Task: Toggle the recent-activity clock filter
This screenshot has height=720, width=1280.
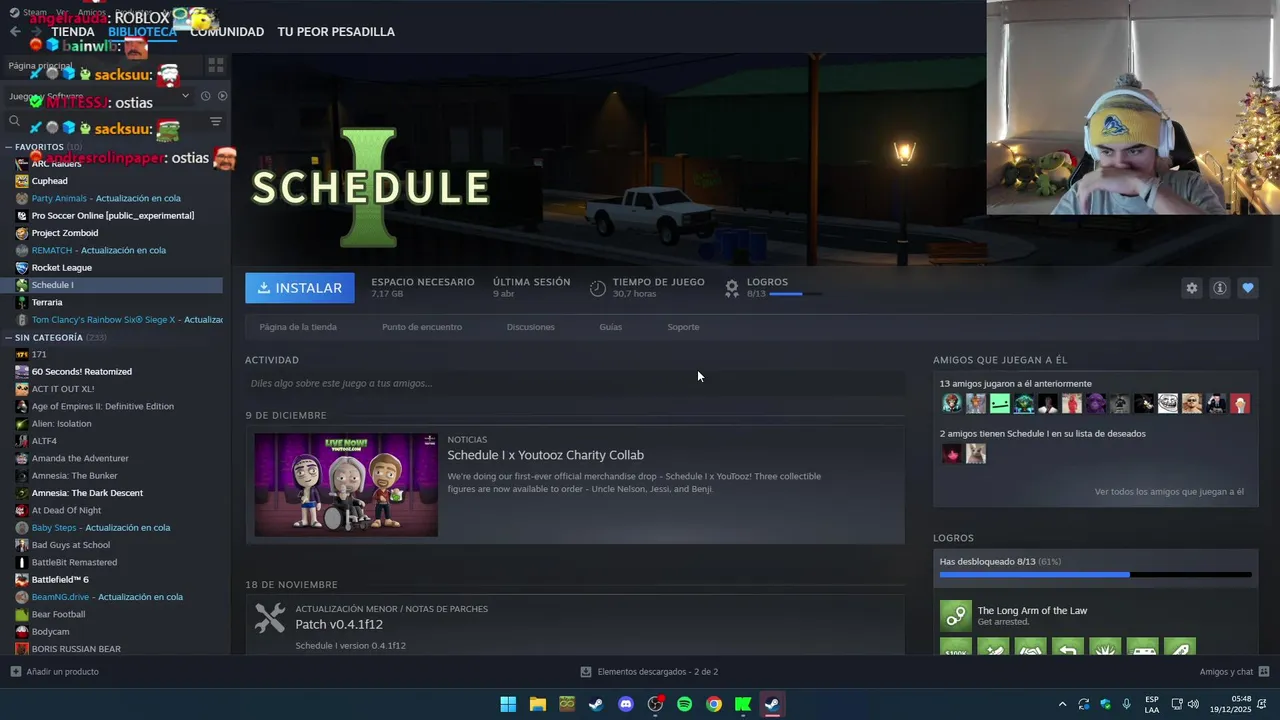Action: point(205,96)
